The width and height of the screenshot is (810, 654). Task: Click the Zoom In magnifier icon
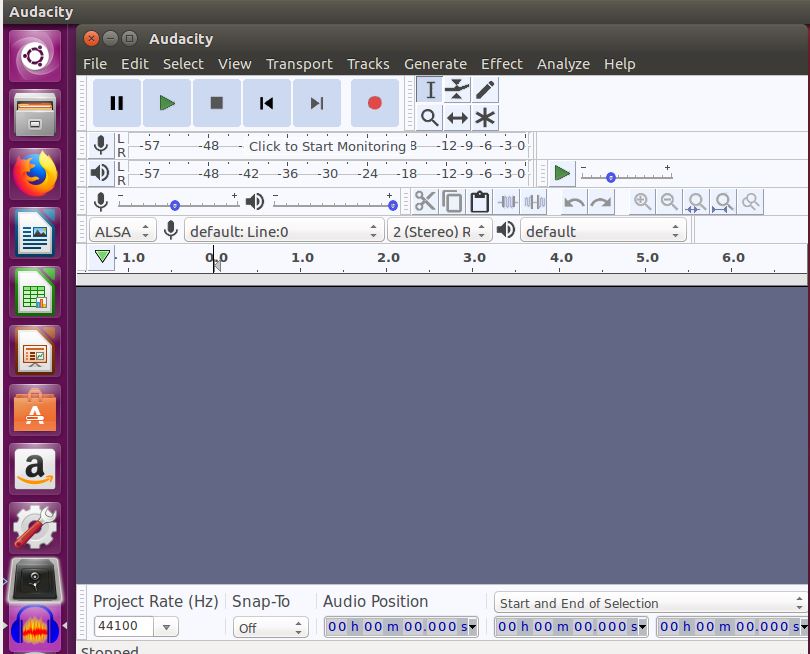(642, 201)
